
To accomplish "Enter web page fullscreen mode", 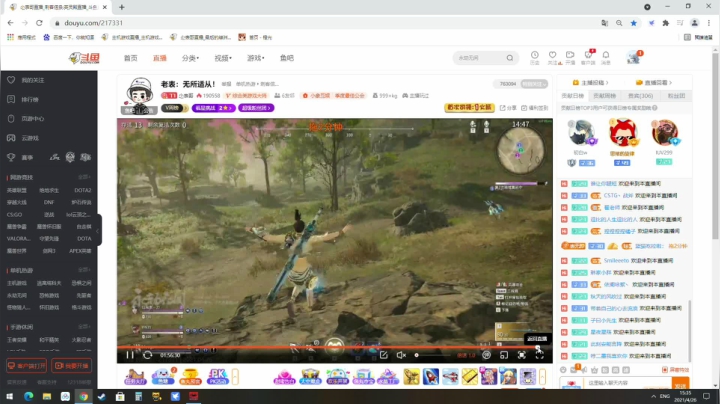I will click(x=522, y=355).
